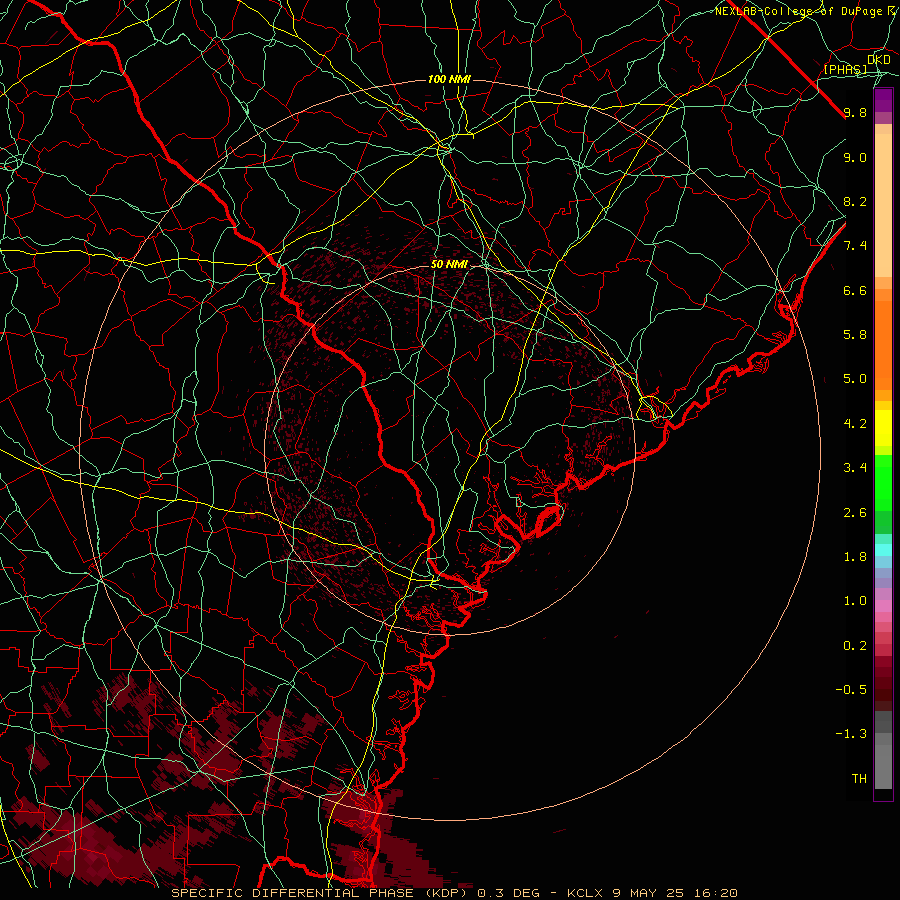The height and width of the screenshot is (900, 900).
Task: Click the 4.2 value on the color scale
Action: click(855, 424)
